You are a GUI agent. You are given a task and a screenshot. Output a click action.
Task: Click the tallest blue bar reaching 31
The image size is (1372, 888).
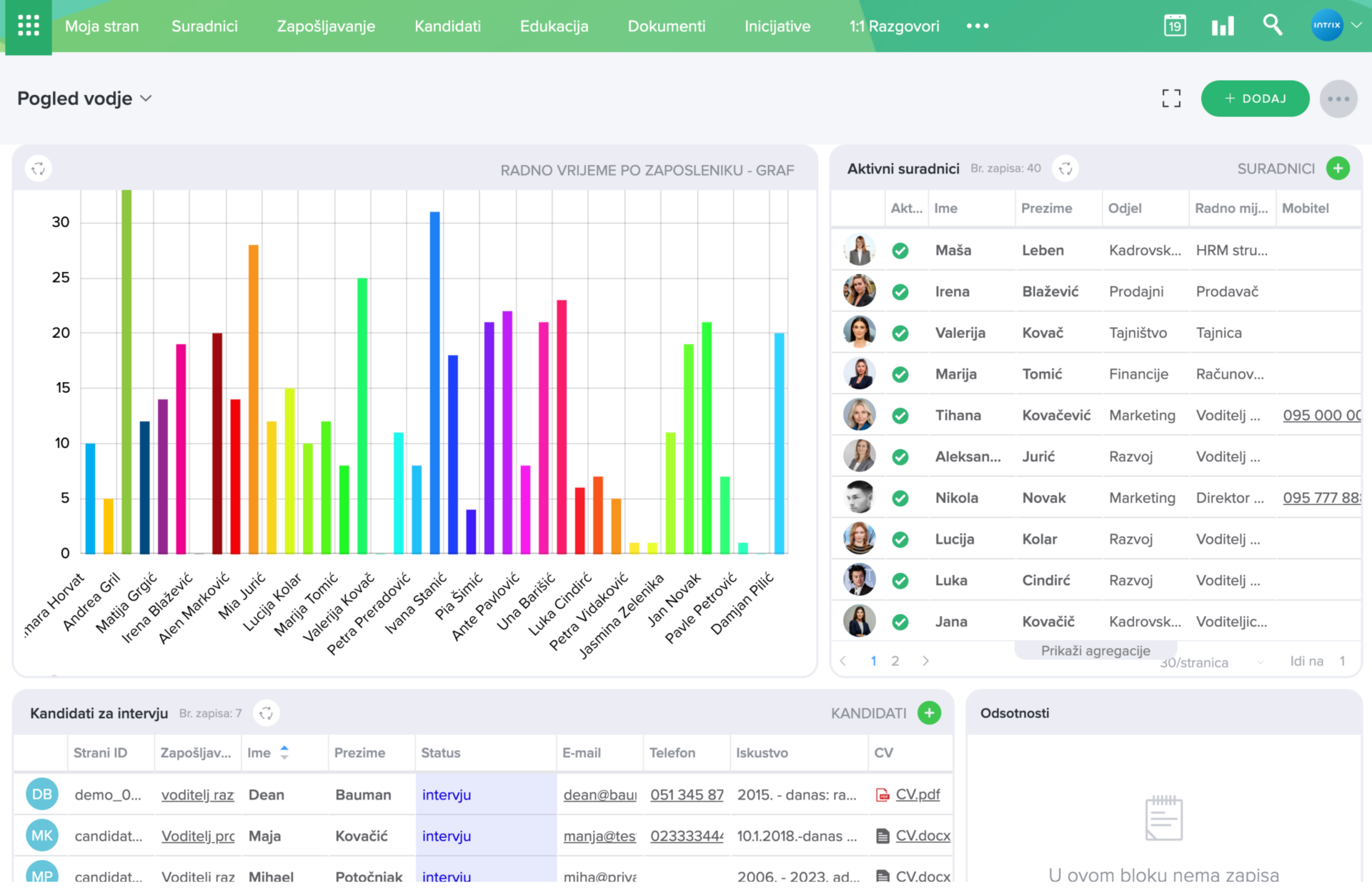[434, 382]
